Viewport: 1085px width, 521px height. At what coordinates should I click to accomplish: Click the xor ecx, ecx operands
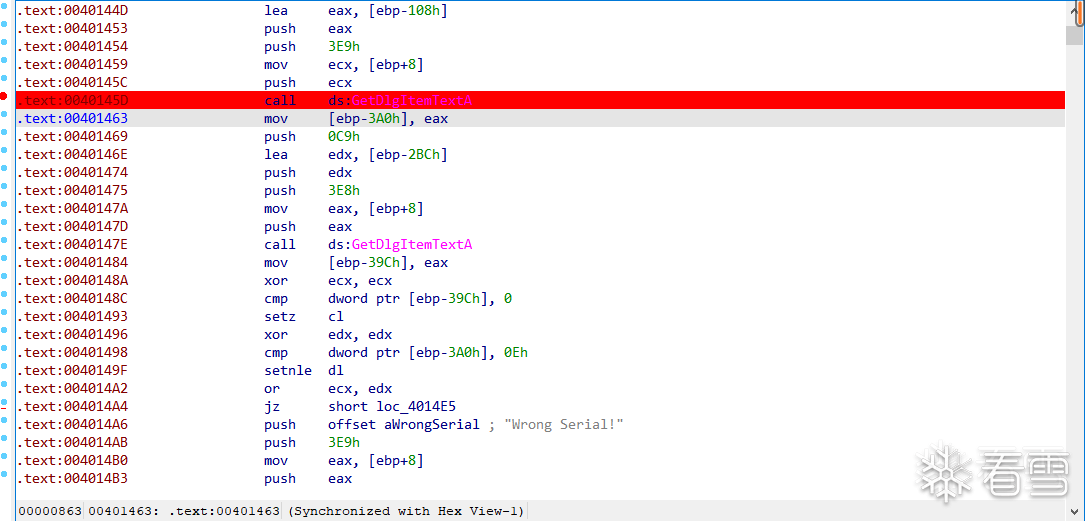pos(360,281)
